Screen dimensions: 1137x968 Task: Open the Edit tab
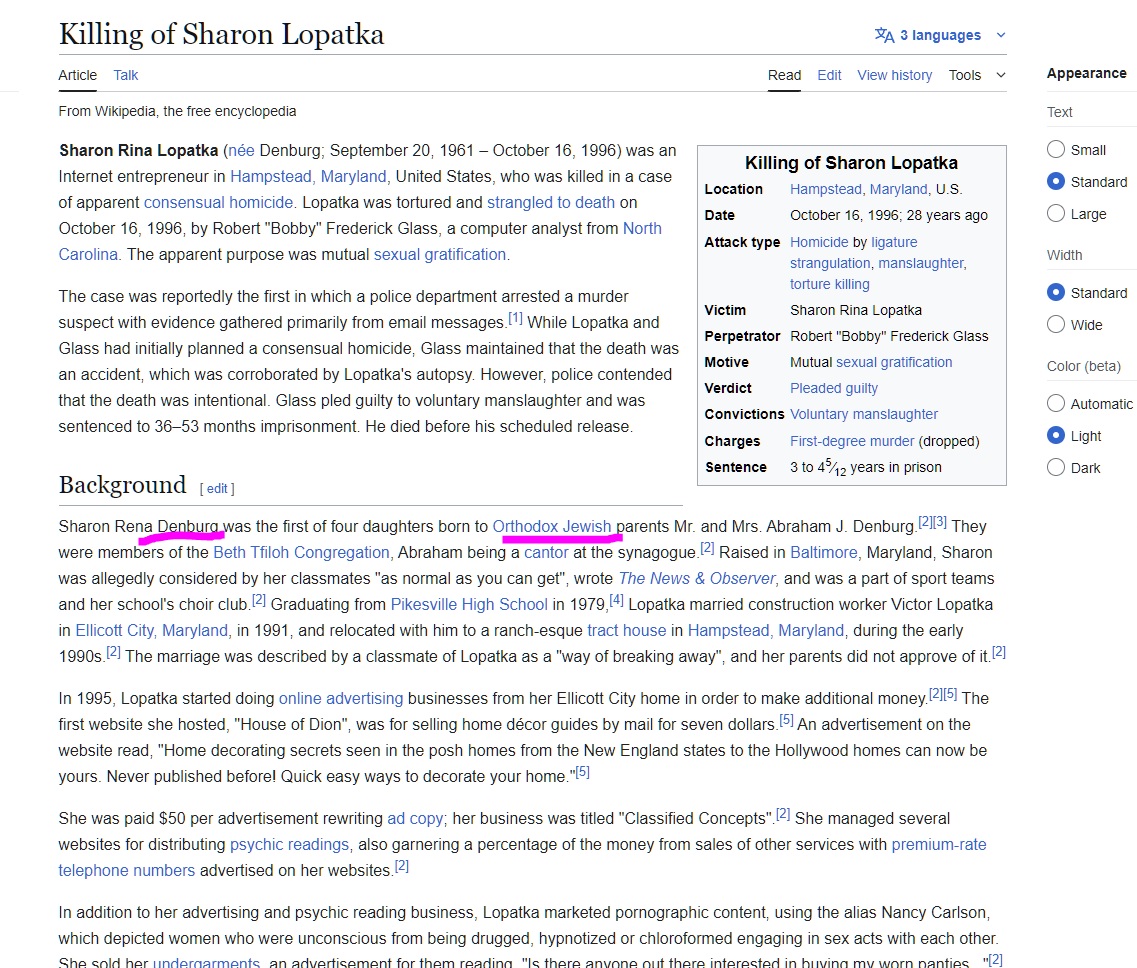pyautogui.click(x=829, y=75)
